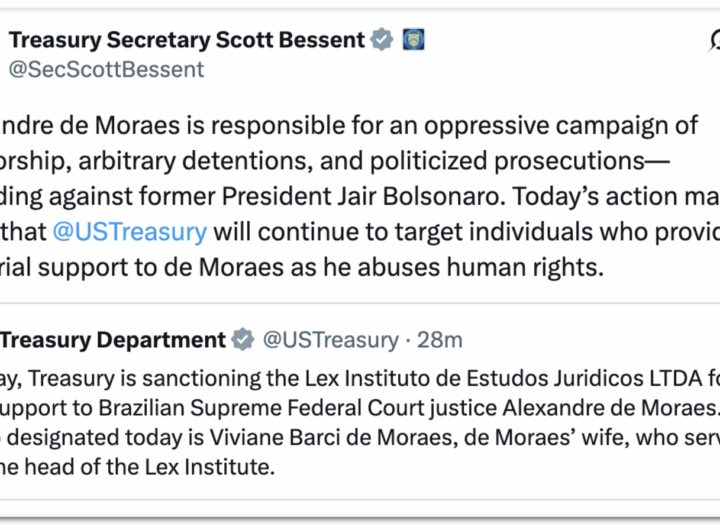Click the Treasury seal affiliation badge

click(413, 41)
